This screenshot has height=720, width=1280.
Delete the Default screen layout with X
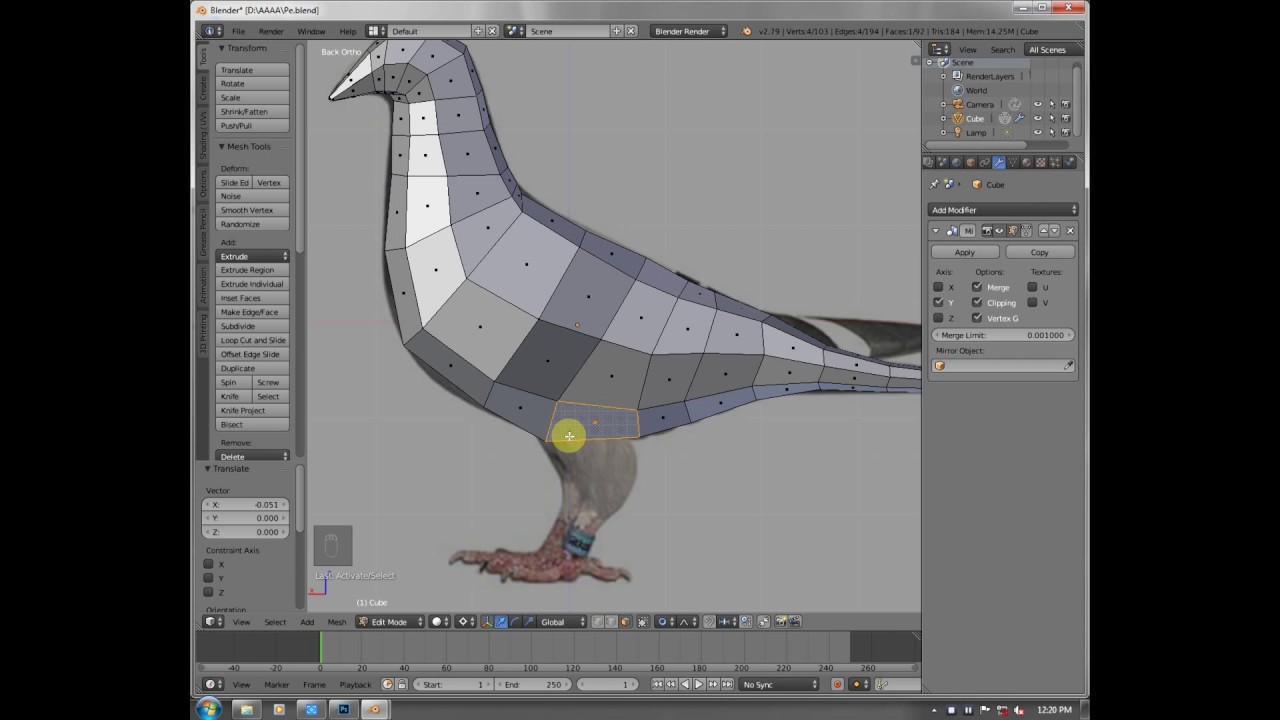(492, 31)
